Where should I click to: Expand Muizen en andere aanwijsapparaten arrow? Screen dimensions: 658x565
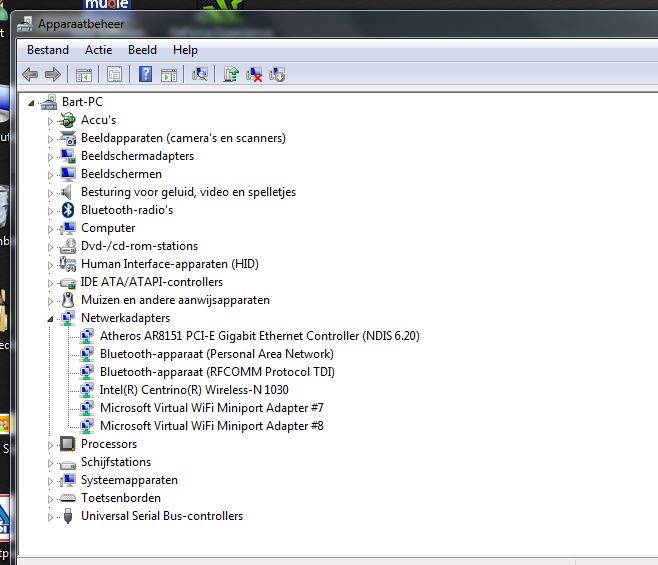(x=50, y=301)
